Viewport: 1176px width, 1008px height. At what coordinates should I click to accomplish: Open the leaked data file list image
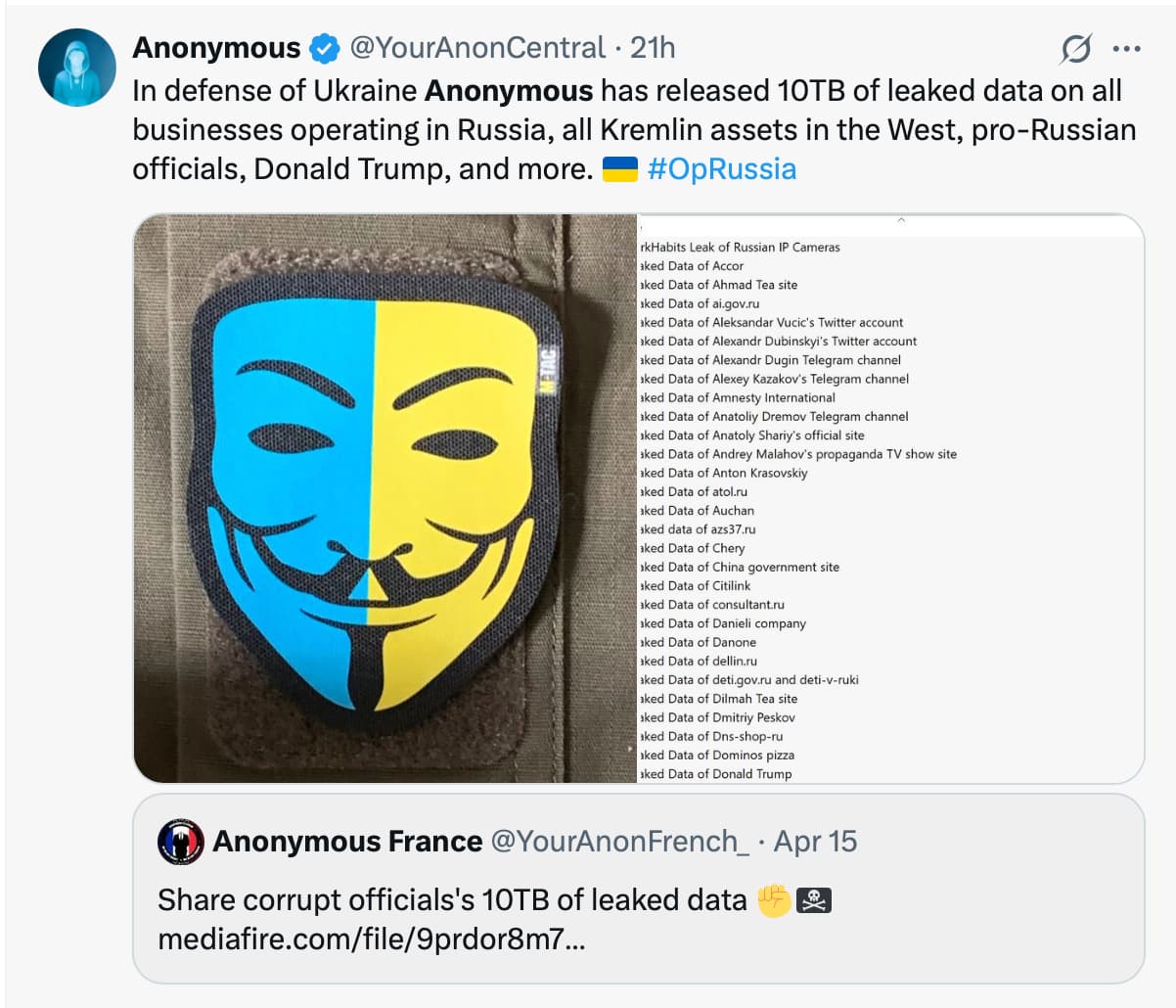[890, 498]
